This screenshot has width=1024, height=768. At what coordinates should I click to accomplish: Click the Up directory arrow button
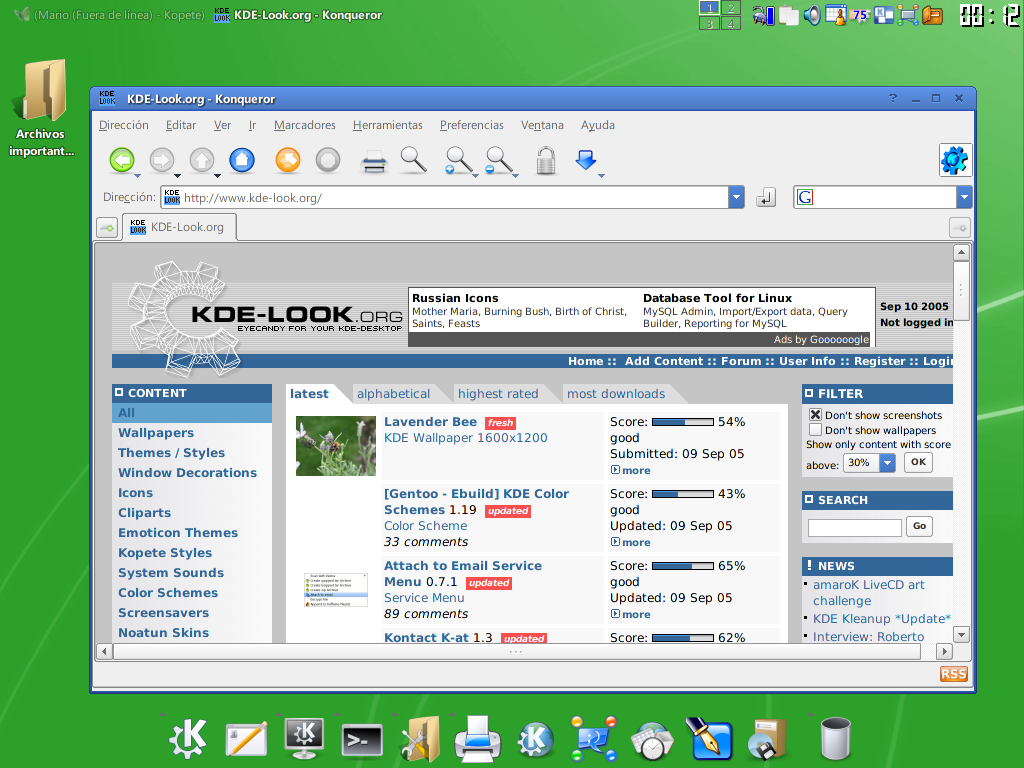coord(202,160)
